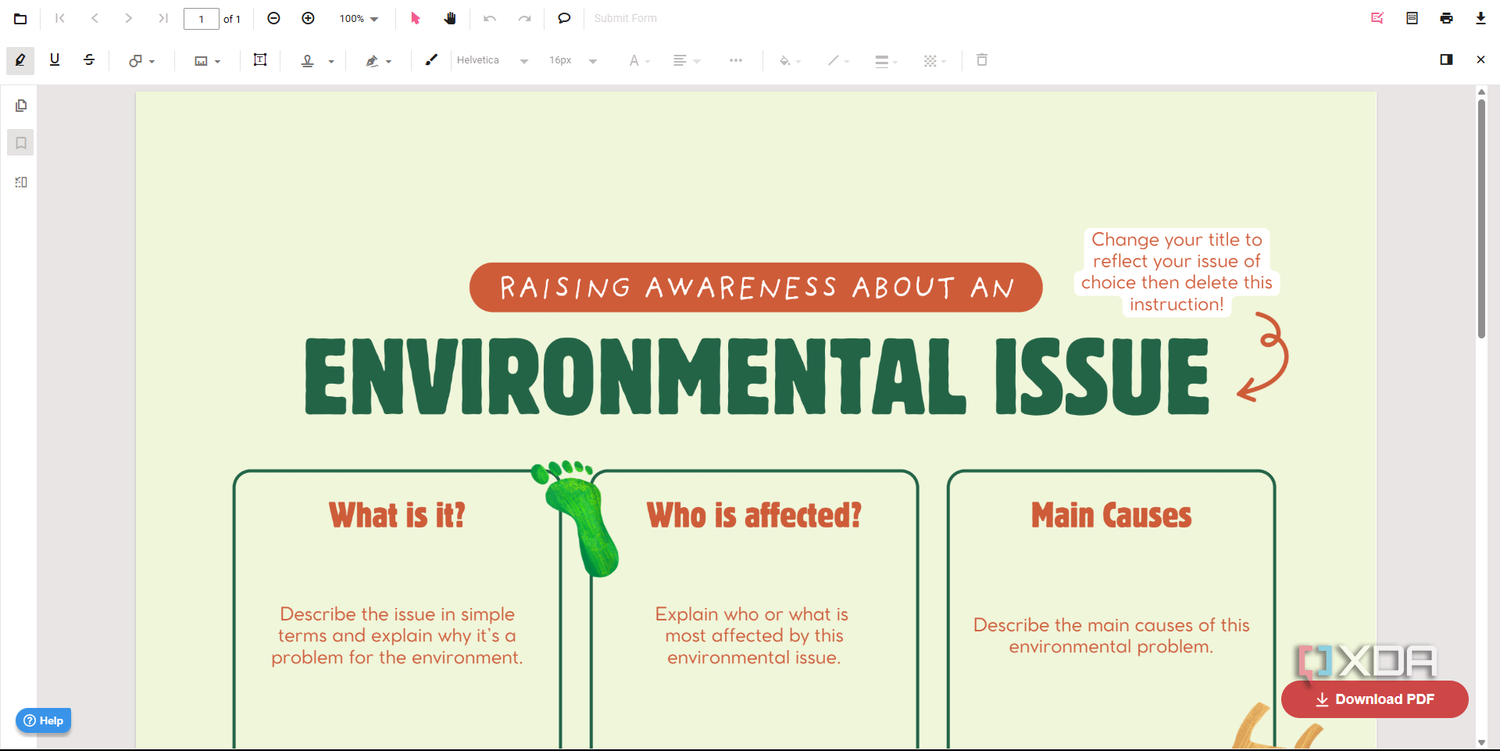Select the strikethrough annotation tool
Viewport: 1500px width, 751px height.
pyautogui.click(x=89, y=60)
